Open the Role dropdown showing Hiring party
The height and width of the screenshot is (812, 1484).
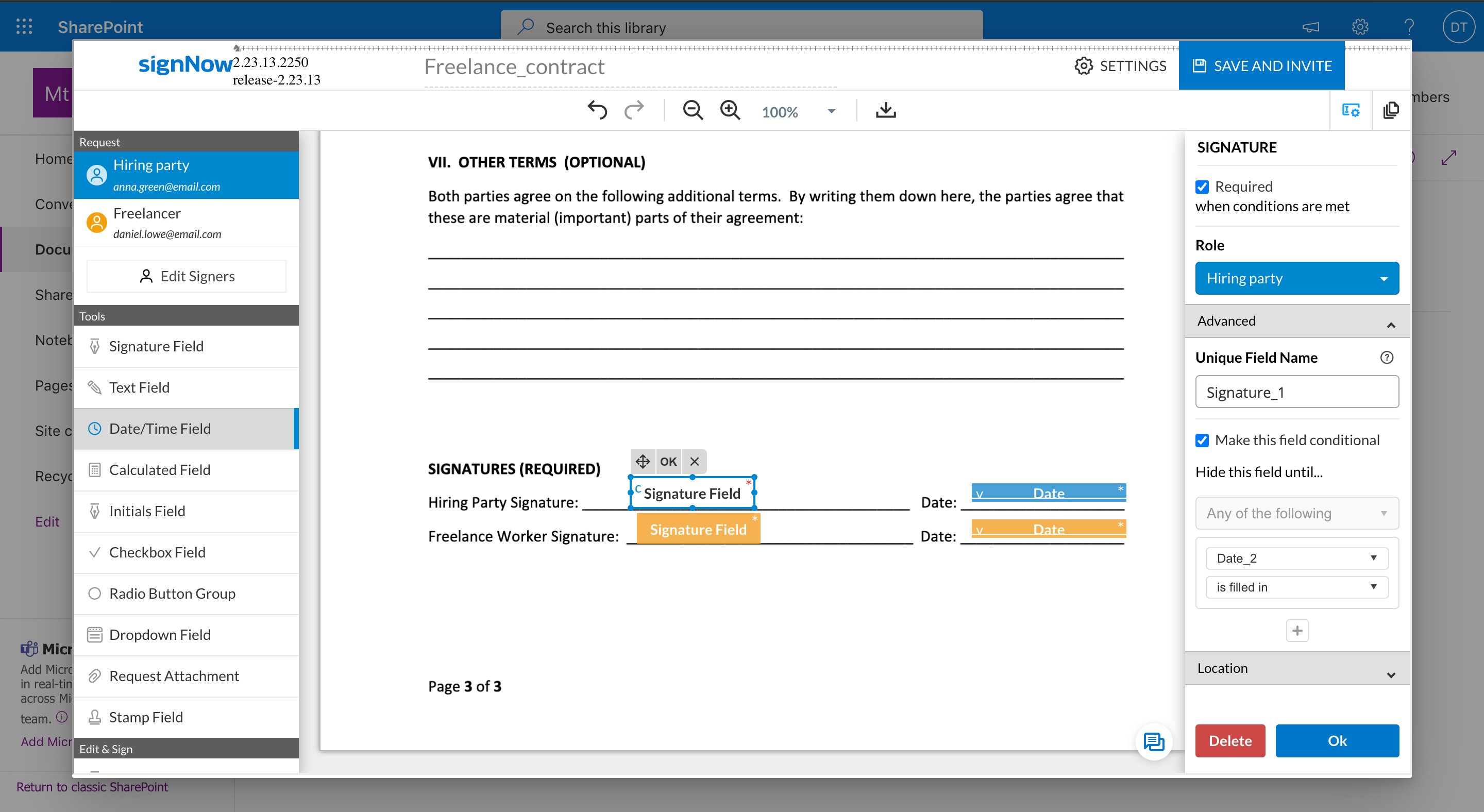(x=1296, y=278)
